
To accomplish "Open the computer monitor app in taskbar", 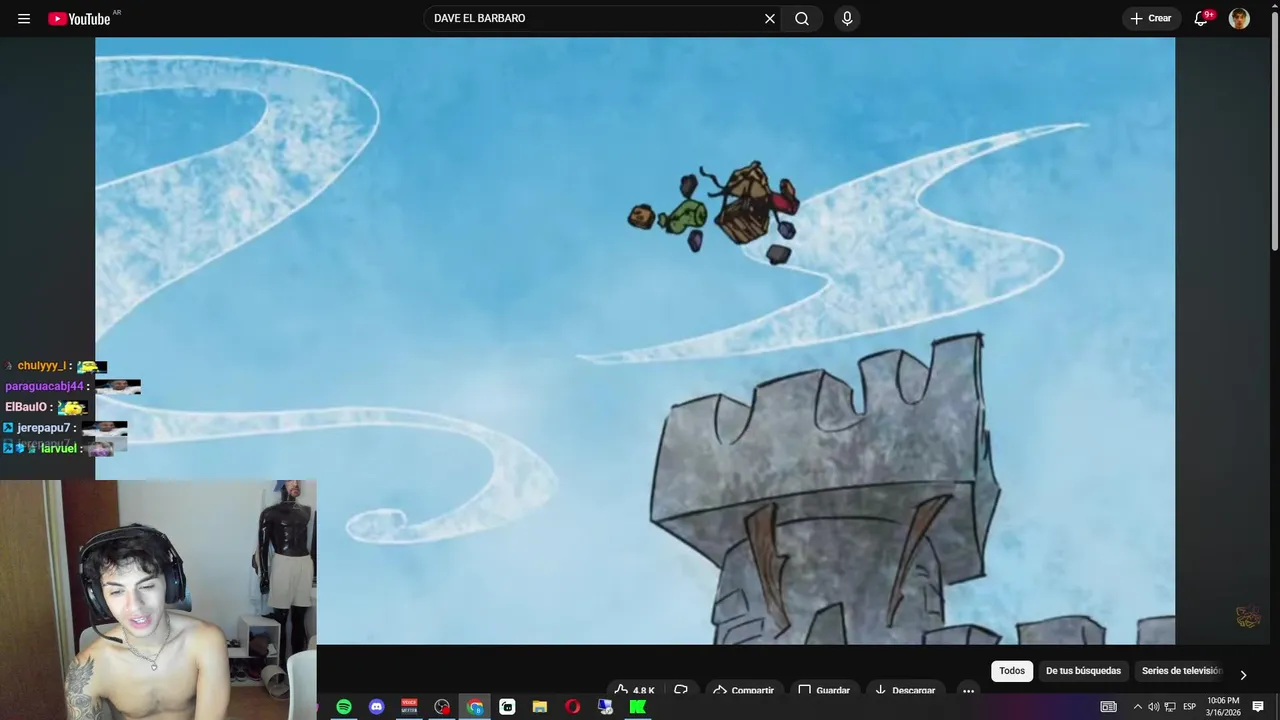I will [605, 707].
